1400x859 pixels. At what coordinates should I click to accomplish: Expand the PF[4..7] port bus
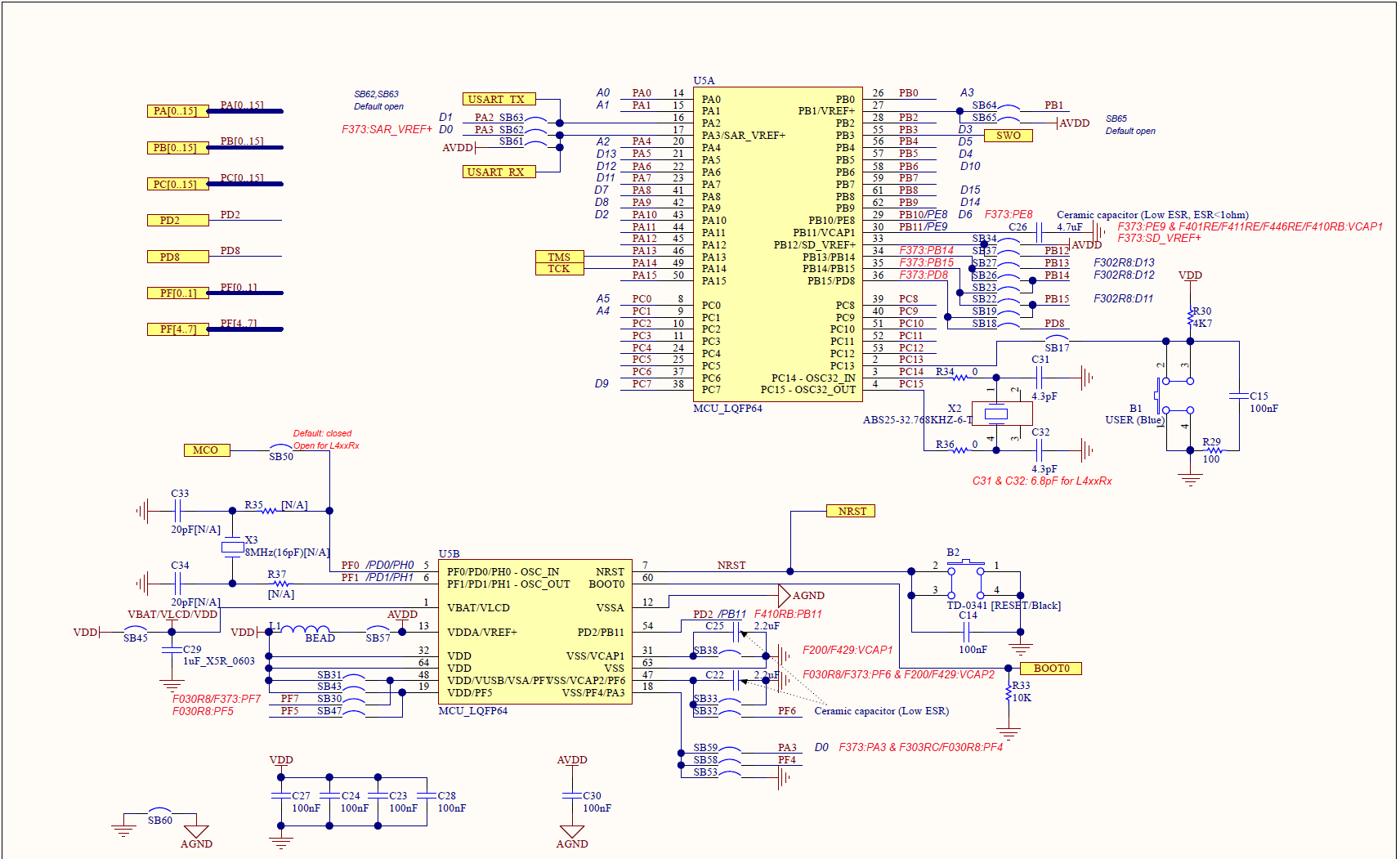pyautogui.click(x=177, y=329)
